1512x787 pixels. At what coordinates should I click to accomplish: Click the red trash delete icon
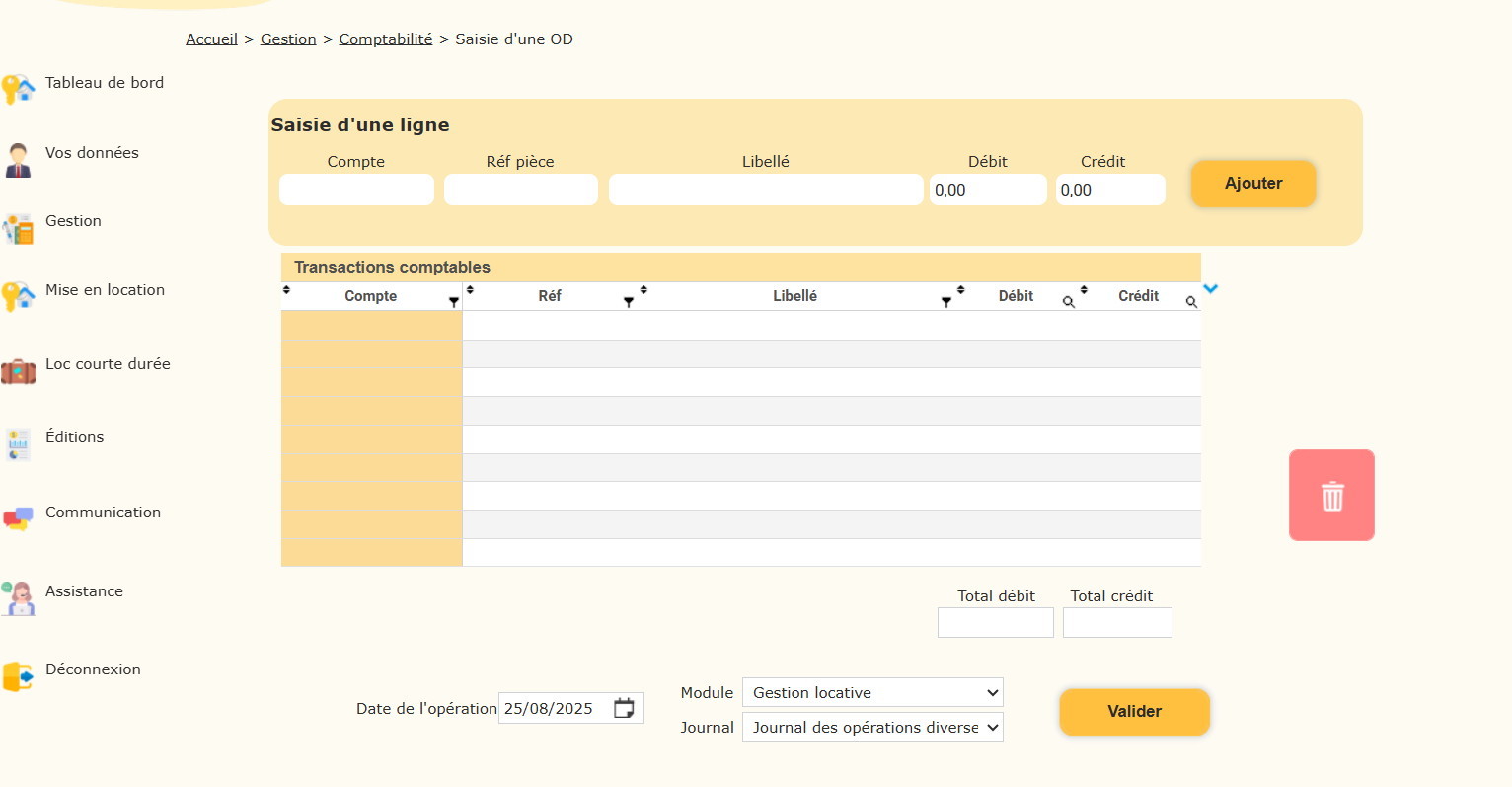point(1331,496)
